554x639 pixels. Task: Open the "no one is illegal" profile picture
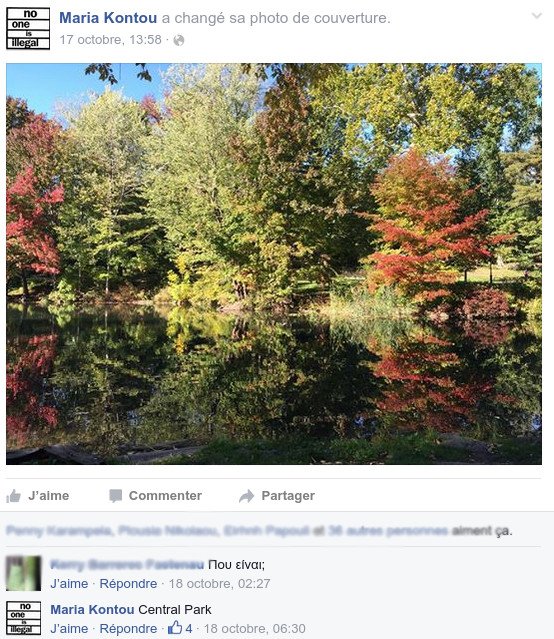coord(28,29)
